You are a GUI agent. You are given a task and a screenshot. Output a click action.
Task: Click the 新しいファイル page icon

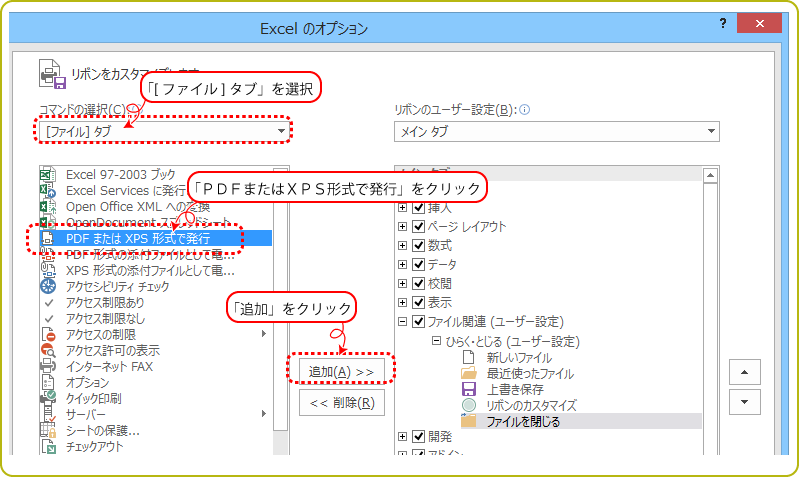click(468, 358)
